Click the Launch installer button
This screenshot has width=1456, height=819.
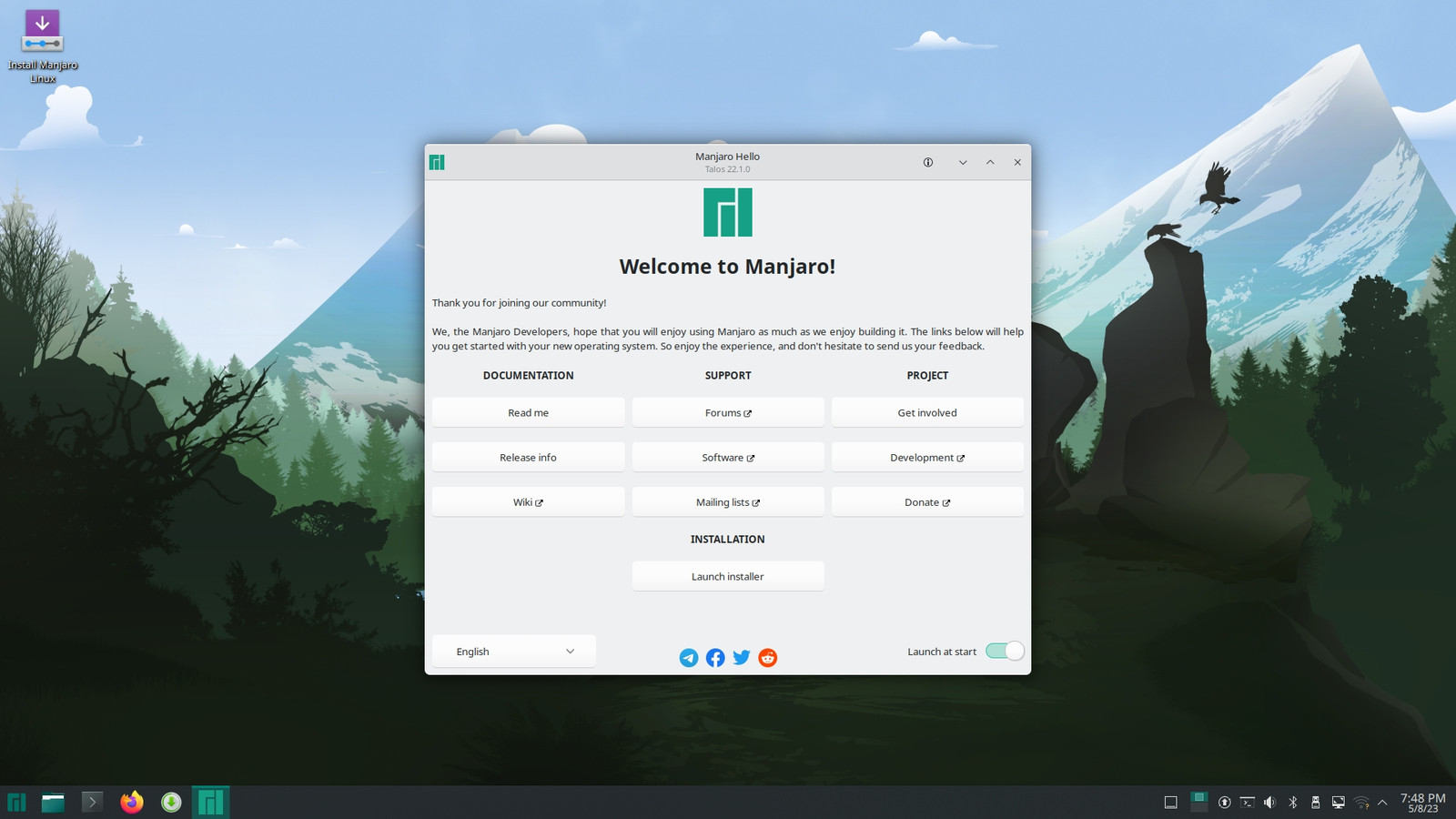728,577
